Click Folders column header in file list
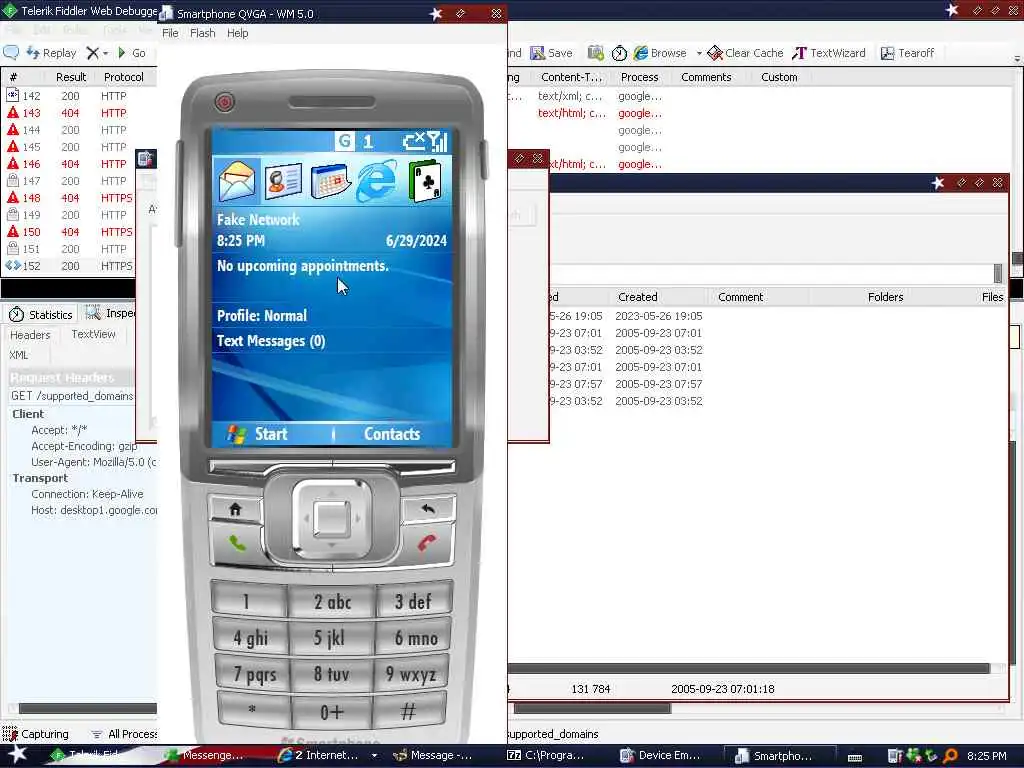Screen dimensions: 1024x768 pos(886,297)
